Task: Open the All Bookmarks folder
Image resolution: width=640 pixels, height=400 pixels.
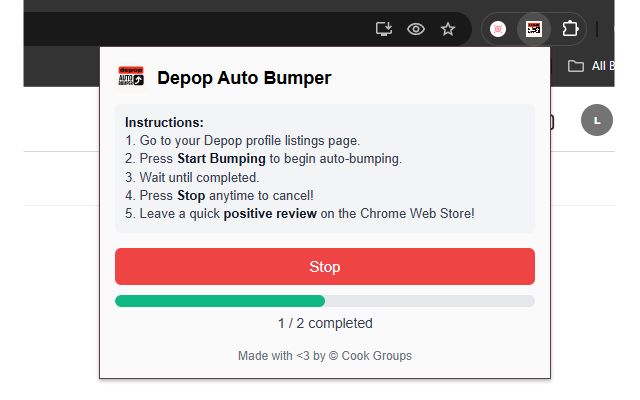Action: tap(591, 66)
